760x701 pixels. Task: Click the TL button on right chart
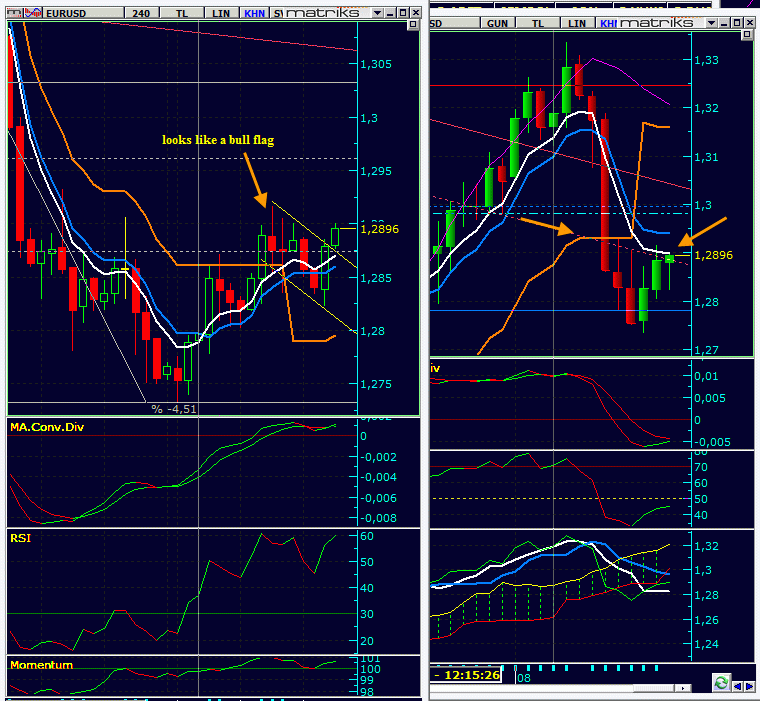537,22
